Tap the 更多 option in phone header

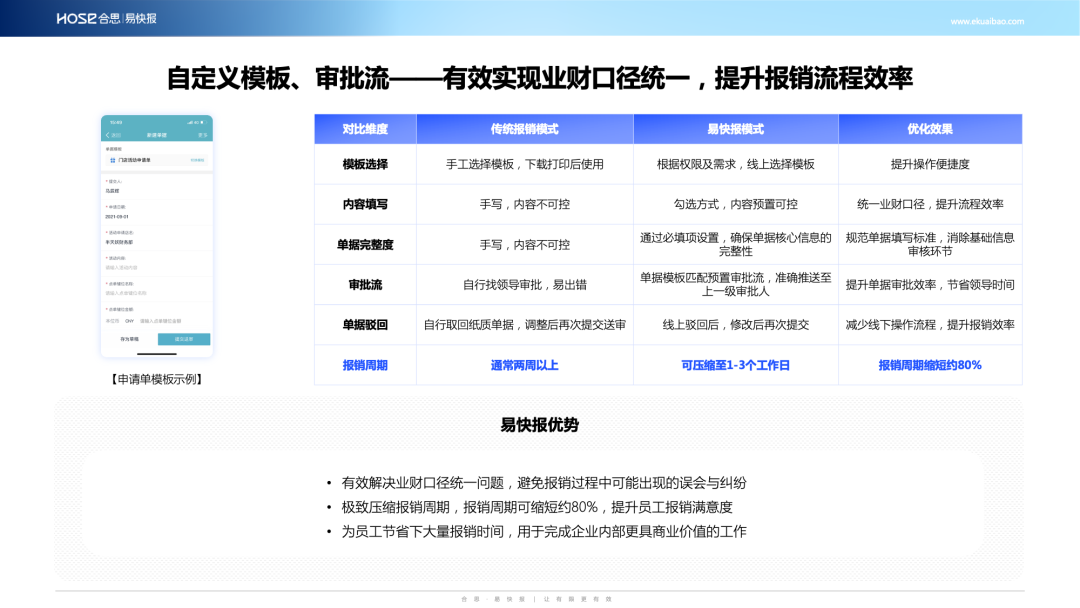[203, 135]
